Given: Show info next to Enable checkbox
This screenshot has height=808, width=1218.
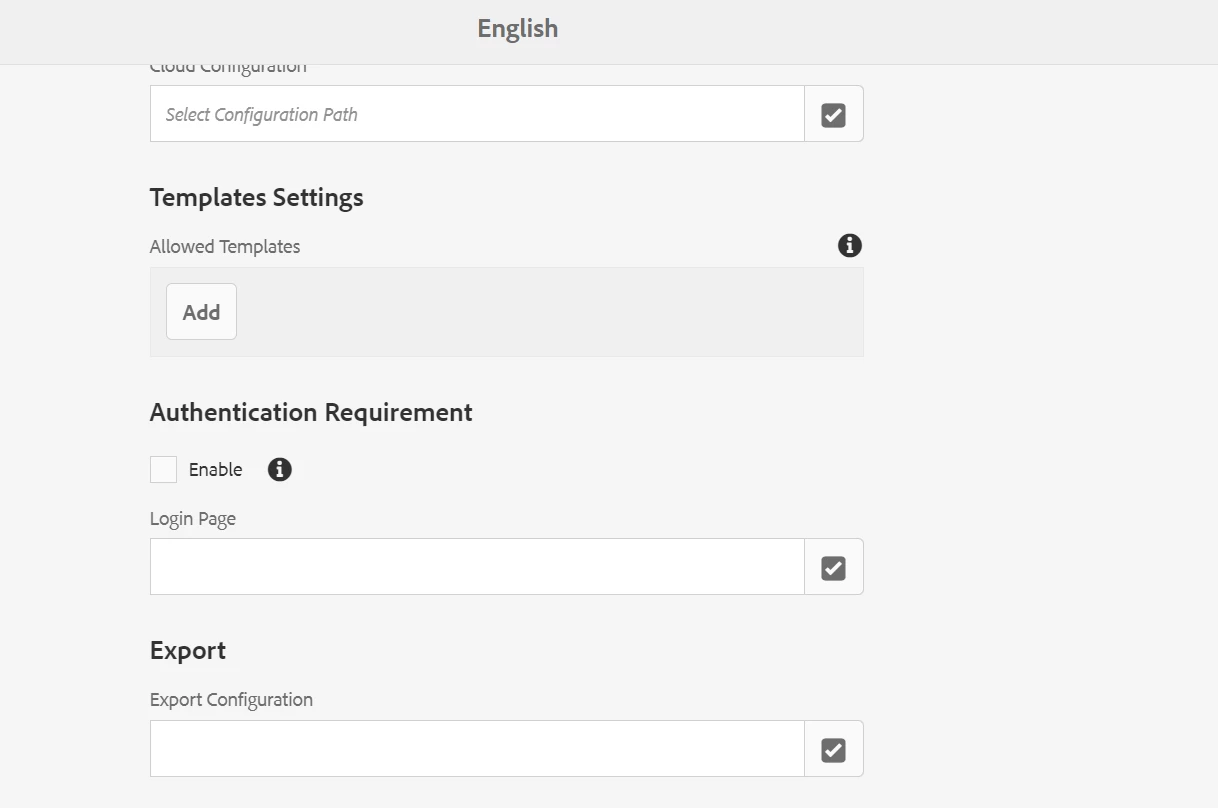Looking at the screenshot, I should [x=280, y=469].
